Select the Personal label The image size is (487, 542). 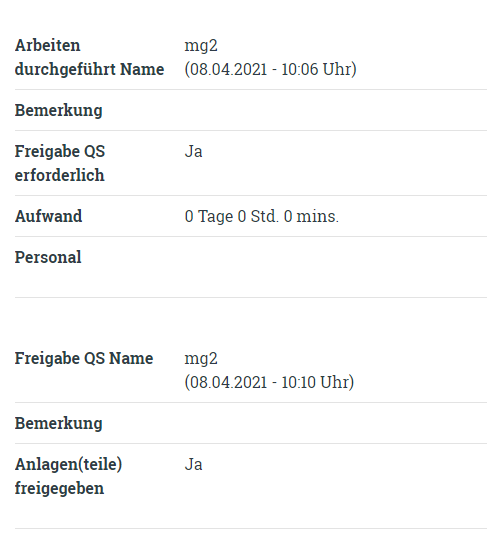(48, 257)
